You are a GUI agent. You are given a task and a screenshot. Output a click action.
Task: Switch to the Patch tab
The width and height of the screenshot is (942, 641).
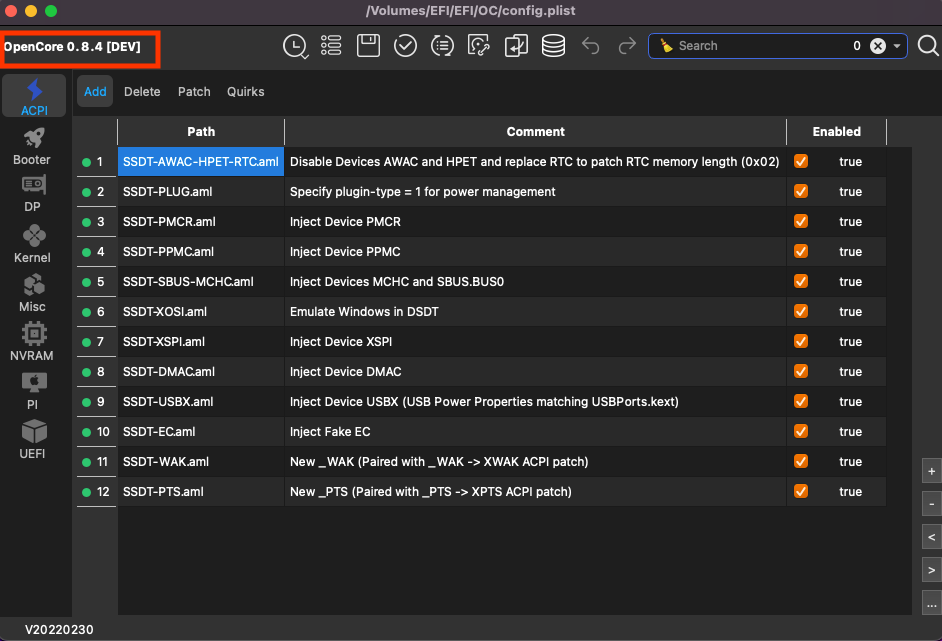(x=194, y=92)
